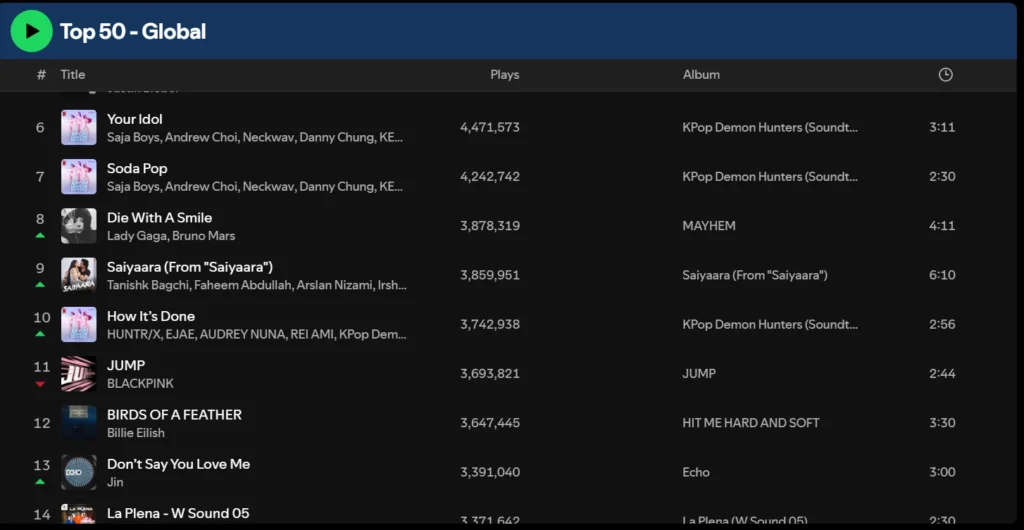Screen dimensions: 1024x530
Task: Open BLACKPINK artist link
Action: (x=140, y=384)
